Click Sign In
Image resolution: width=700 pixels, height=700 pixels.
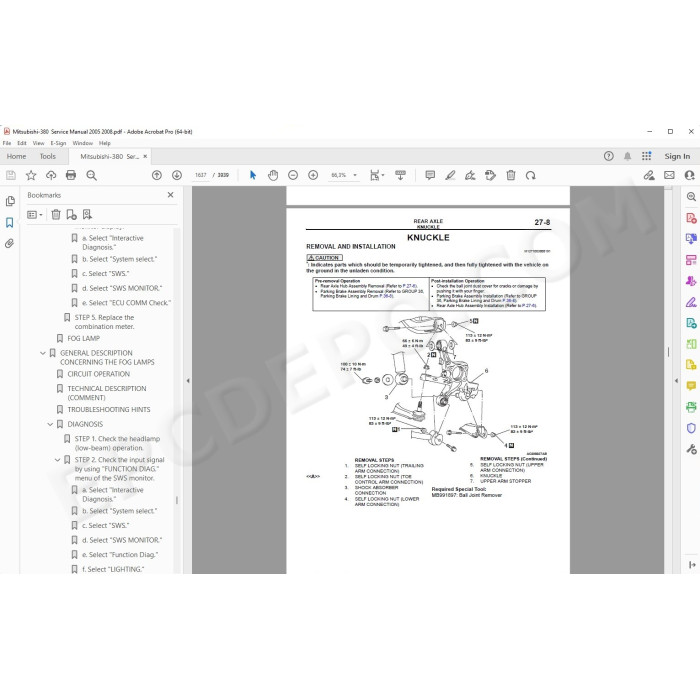click(677, 156)
